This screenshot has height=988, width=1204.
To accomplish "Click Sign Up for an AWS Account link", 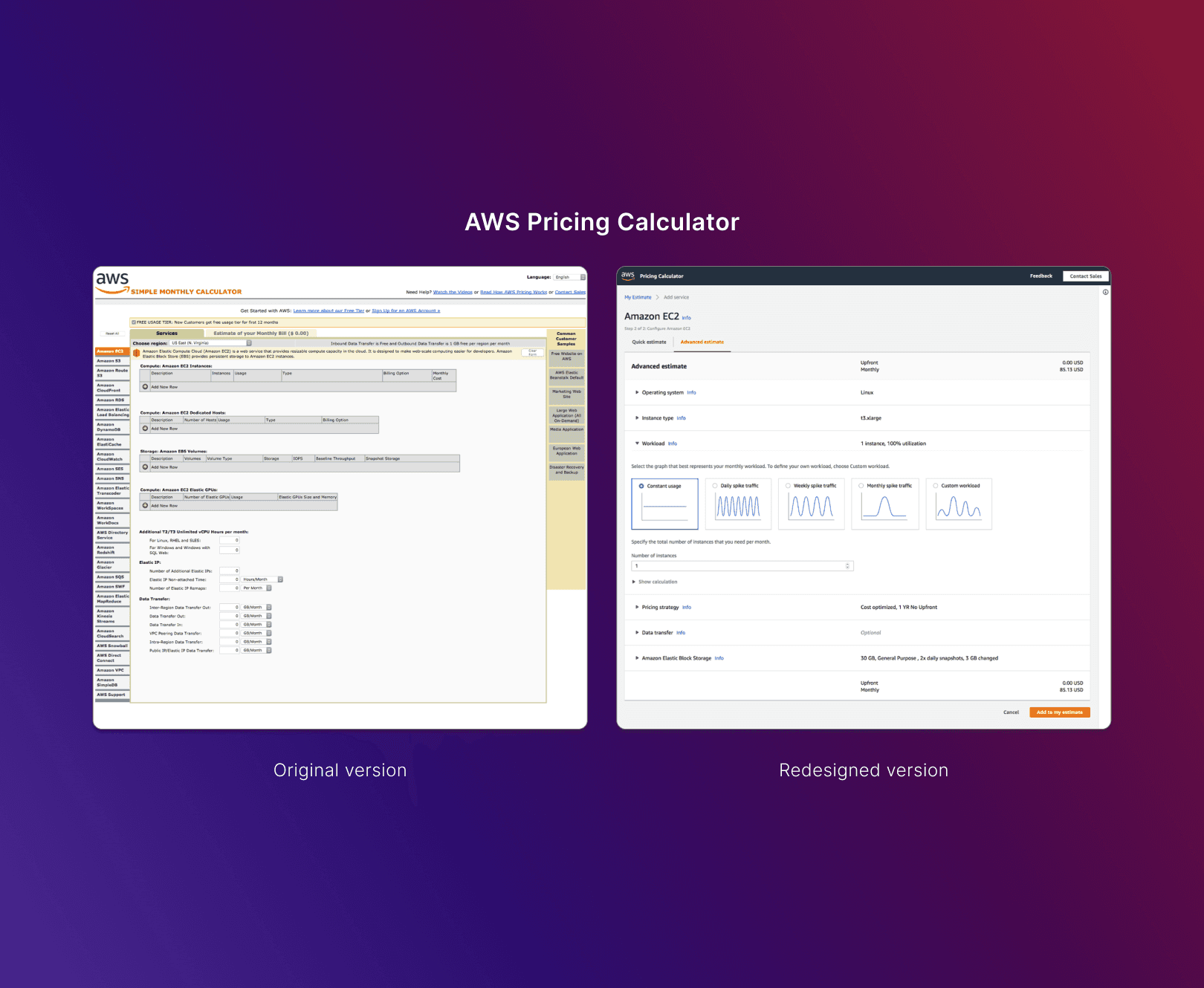I will (x=406, y=311).
